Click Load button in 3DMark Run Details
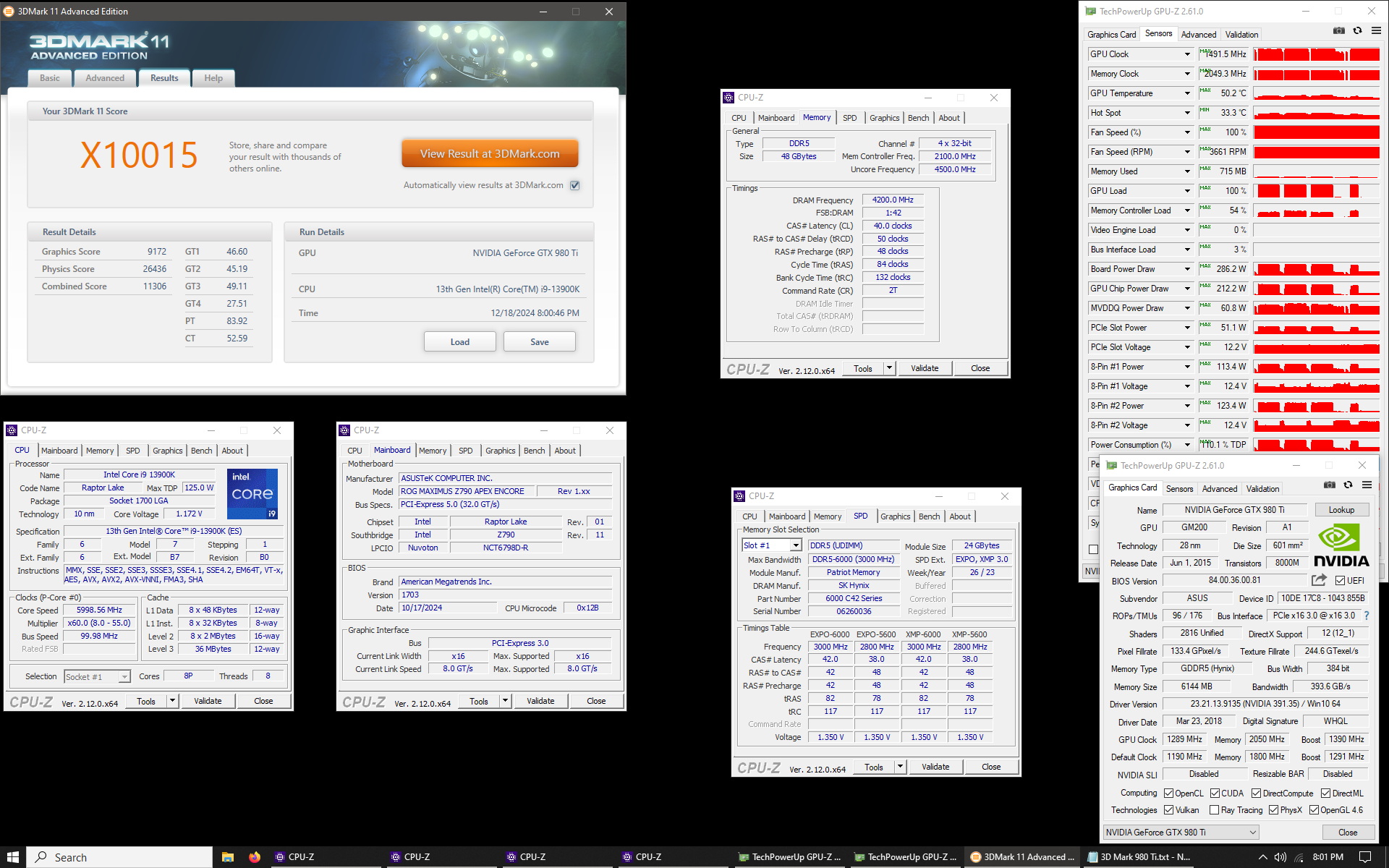Viewport: 1389px width, 868px height. pos(460,342)
